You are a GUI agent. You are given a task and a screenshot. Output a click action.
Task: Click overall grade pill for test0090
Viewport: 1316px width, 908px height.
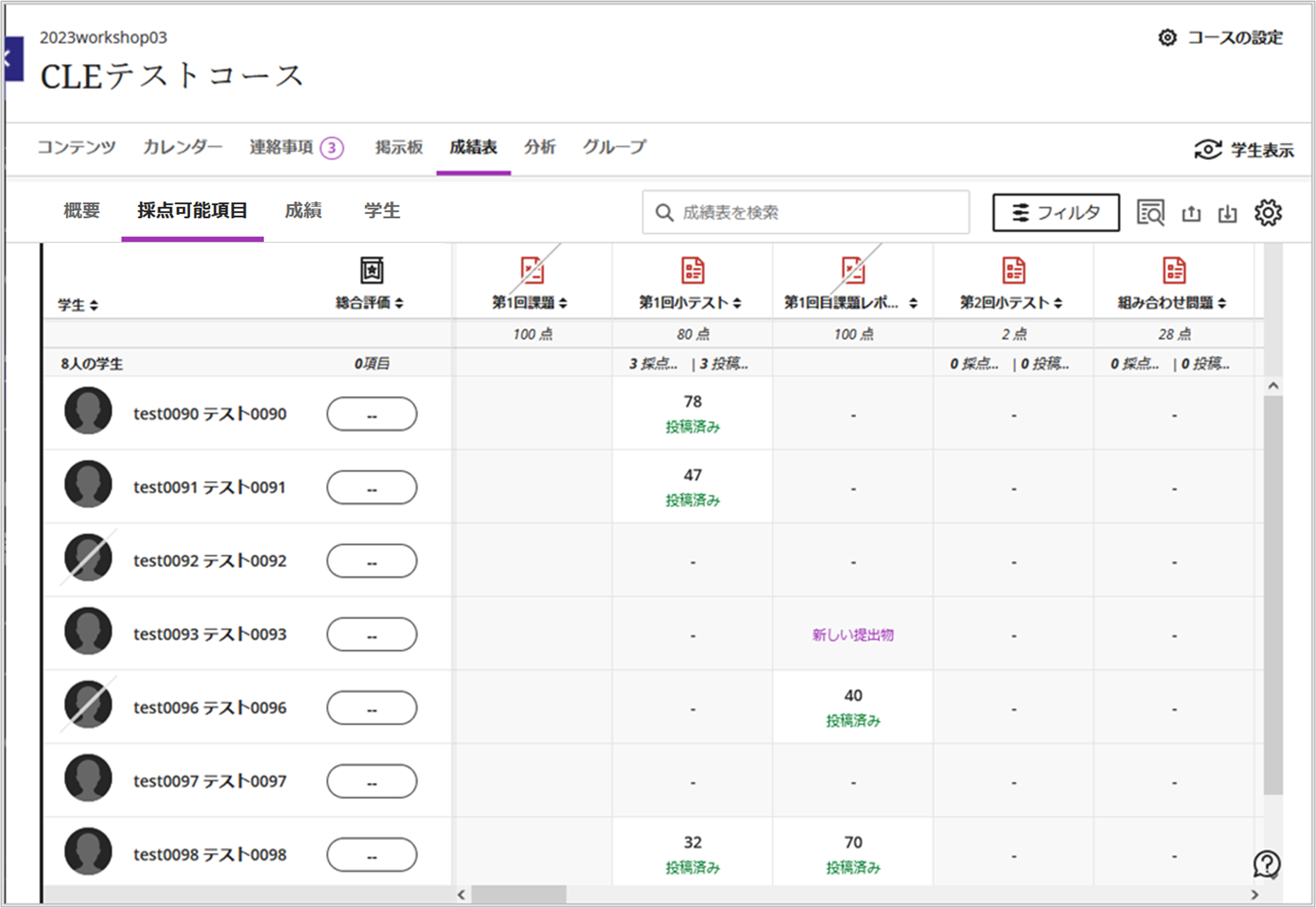[371, 414]
